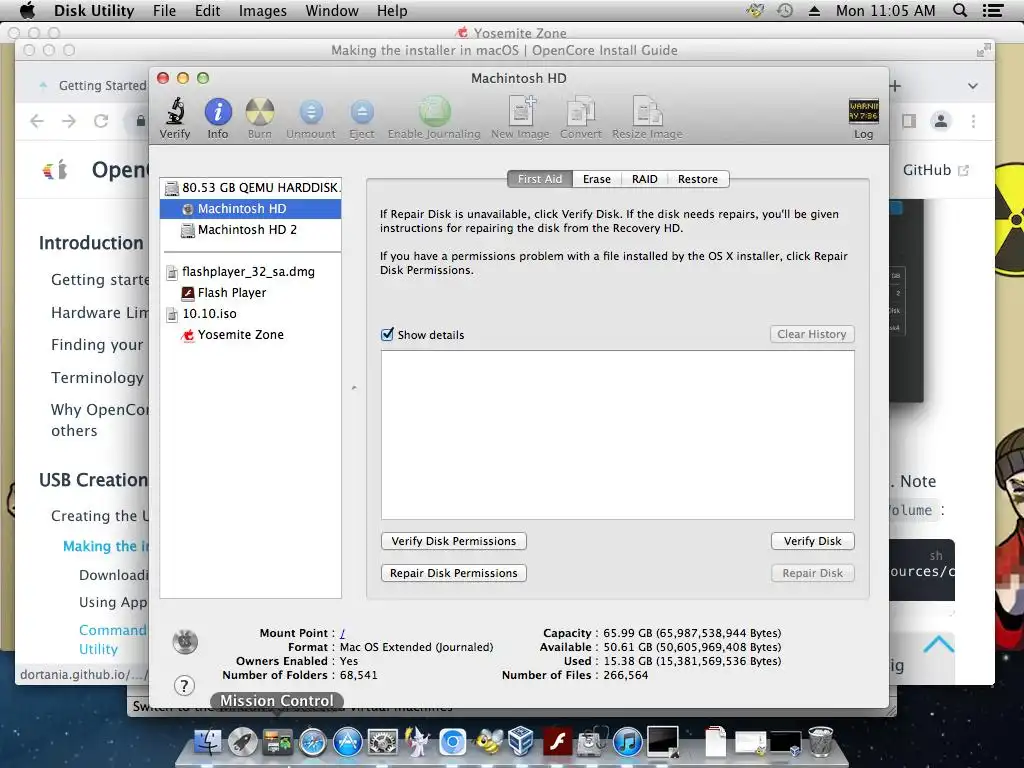Image resolution: width=1024 pixels, height=768 pixels.
Task: Click the browser back arrow
Action: [37, 121]
